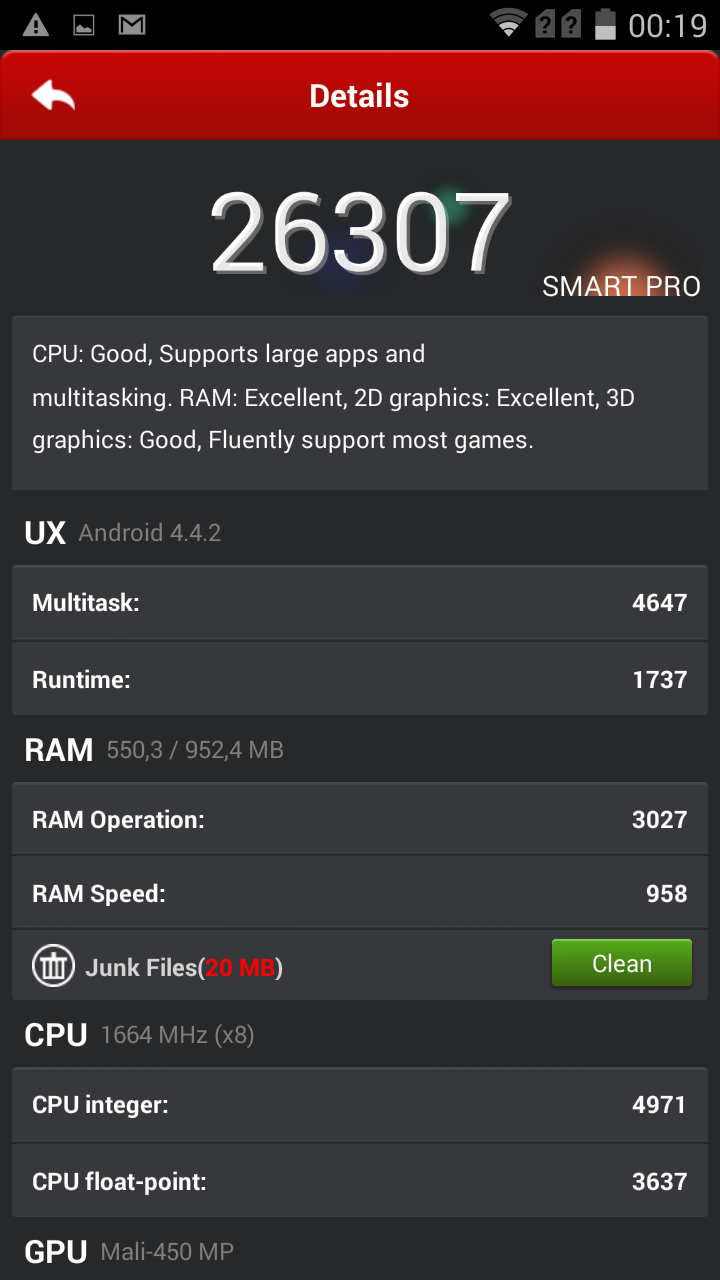Tap the SMART PRO device name label
This screenshot has width=720, height=1280.
click(621, 286)
